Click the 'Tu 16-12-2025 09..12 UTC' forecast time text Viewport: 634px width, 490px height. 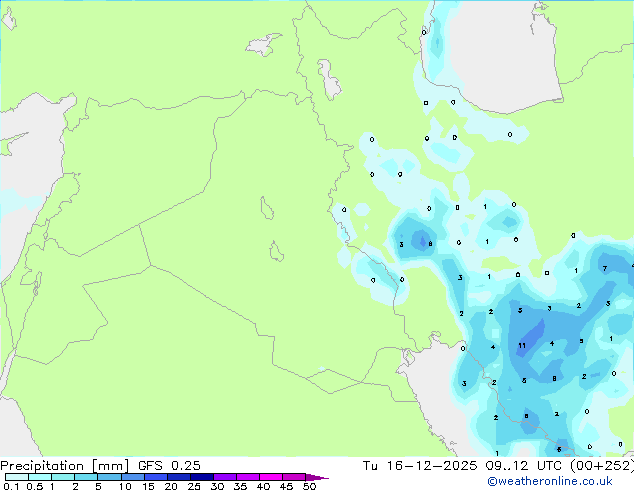(x=462, y=466)
